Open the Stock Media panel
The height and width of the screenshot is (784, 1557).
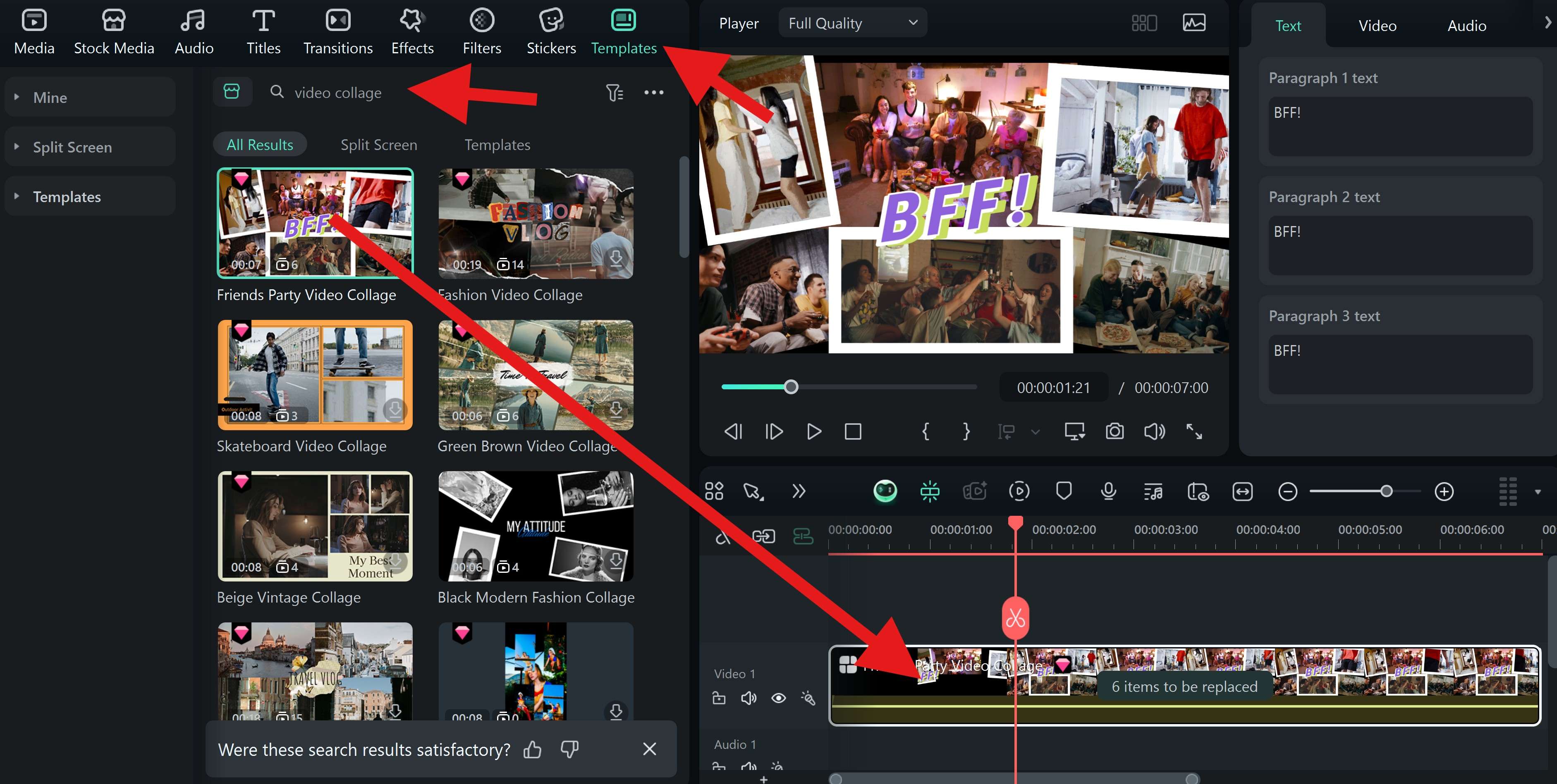[114, 32]
